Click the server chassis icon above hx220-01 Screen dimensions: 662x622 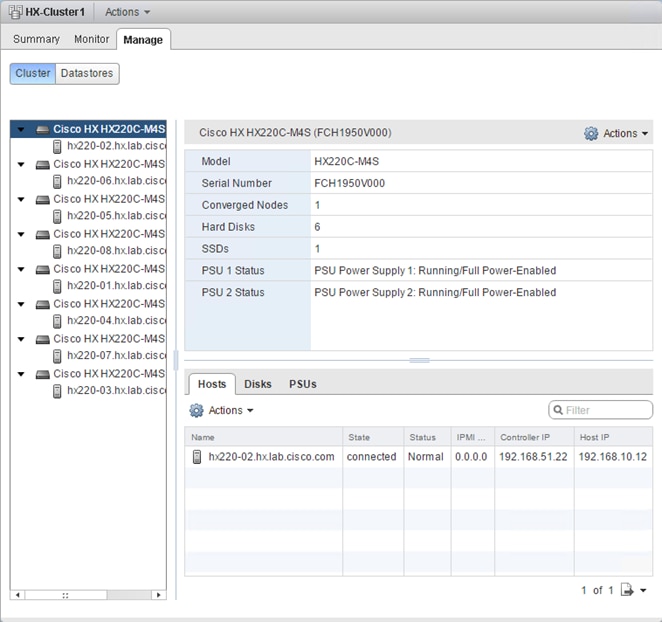43,270
